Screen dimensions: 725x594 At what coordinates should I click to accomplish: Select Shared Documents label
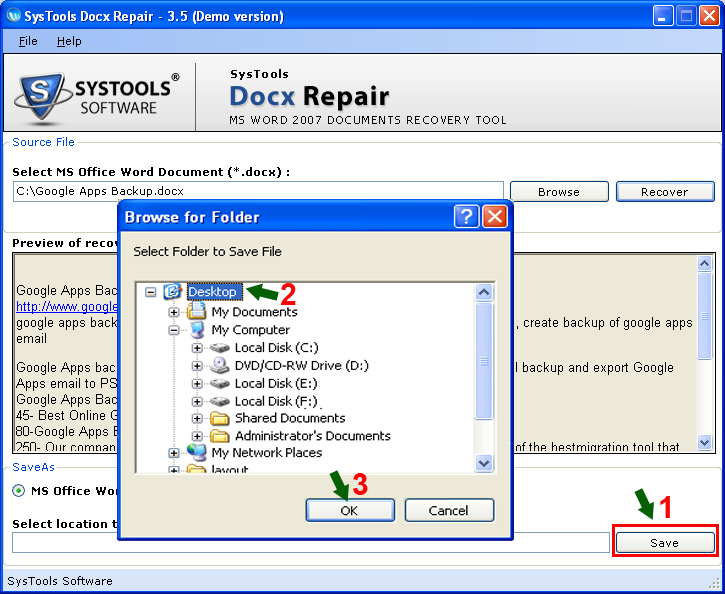click(290, 418)
